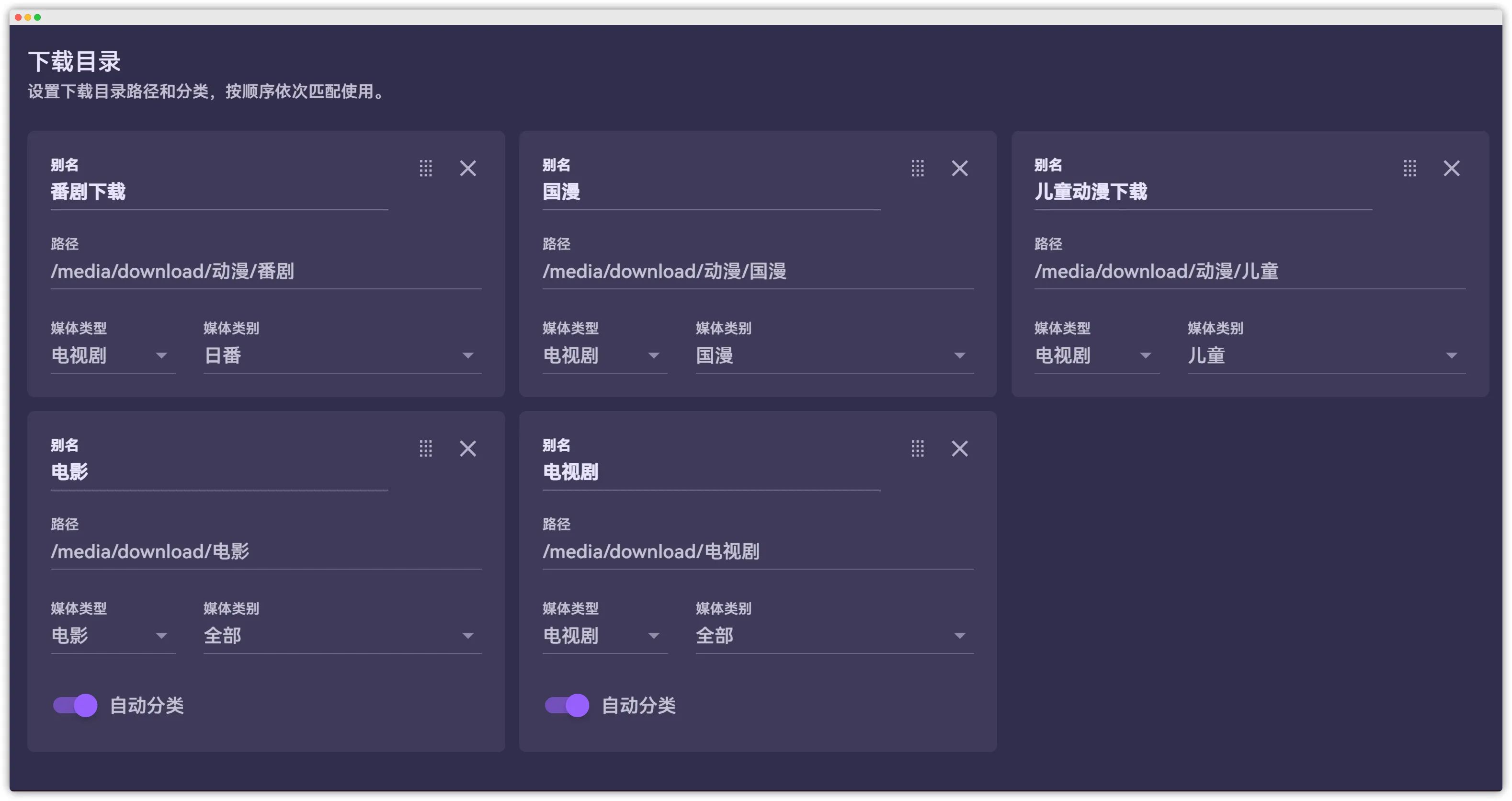Click the 下载目录 heading
The width and height of the screenshot is (1512, 801).
pyautogui.click(x=75, y=62)
